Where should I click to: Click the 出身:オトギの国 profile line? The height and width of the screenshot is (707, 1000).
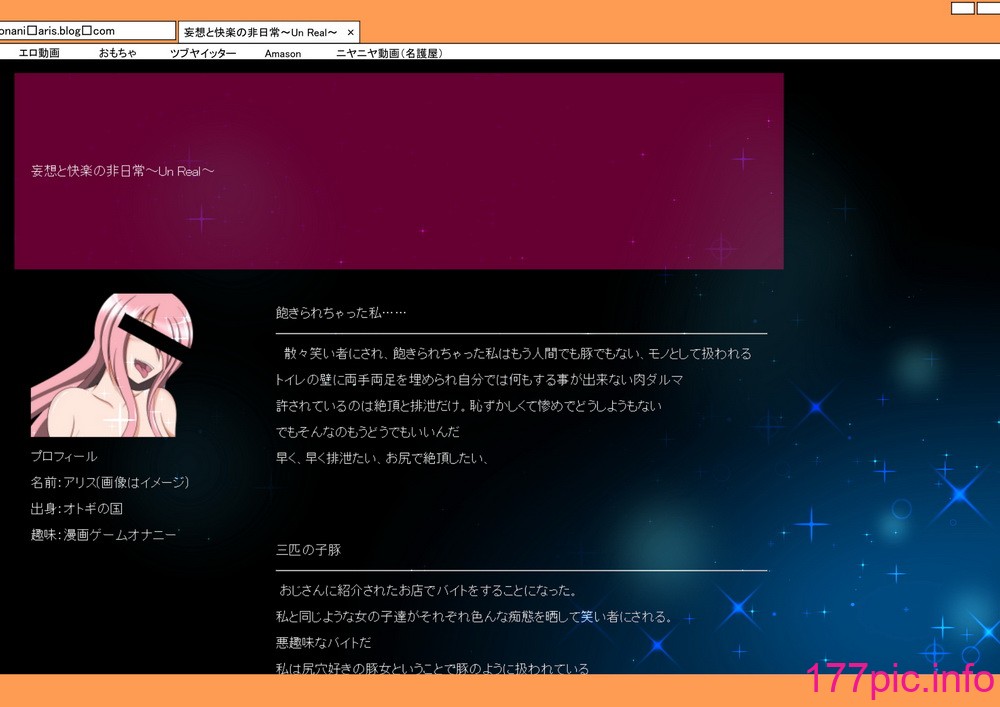pyautogui.click(x=77, y=509)
